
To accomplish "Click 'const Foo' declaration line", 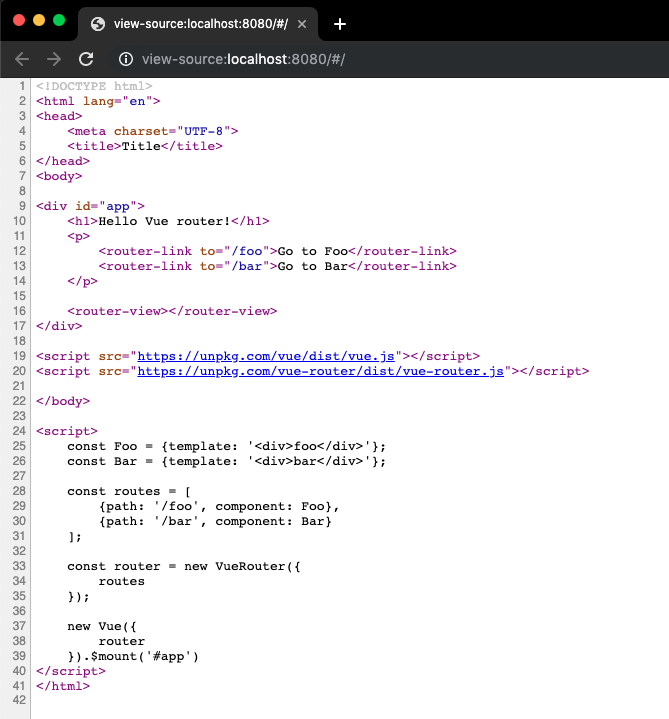I will pyautogui.click(x=227, y=446).
